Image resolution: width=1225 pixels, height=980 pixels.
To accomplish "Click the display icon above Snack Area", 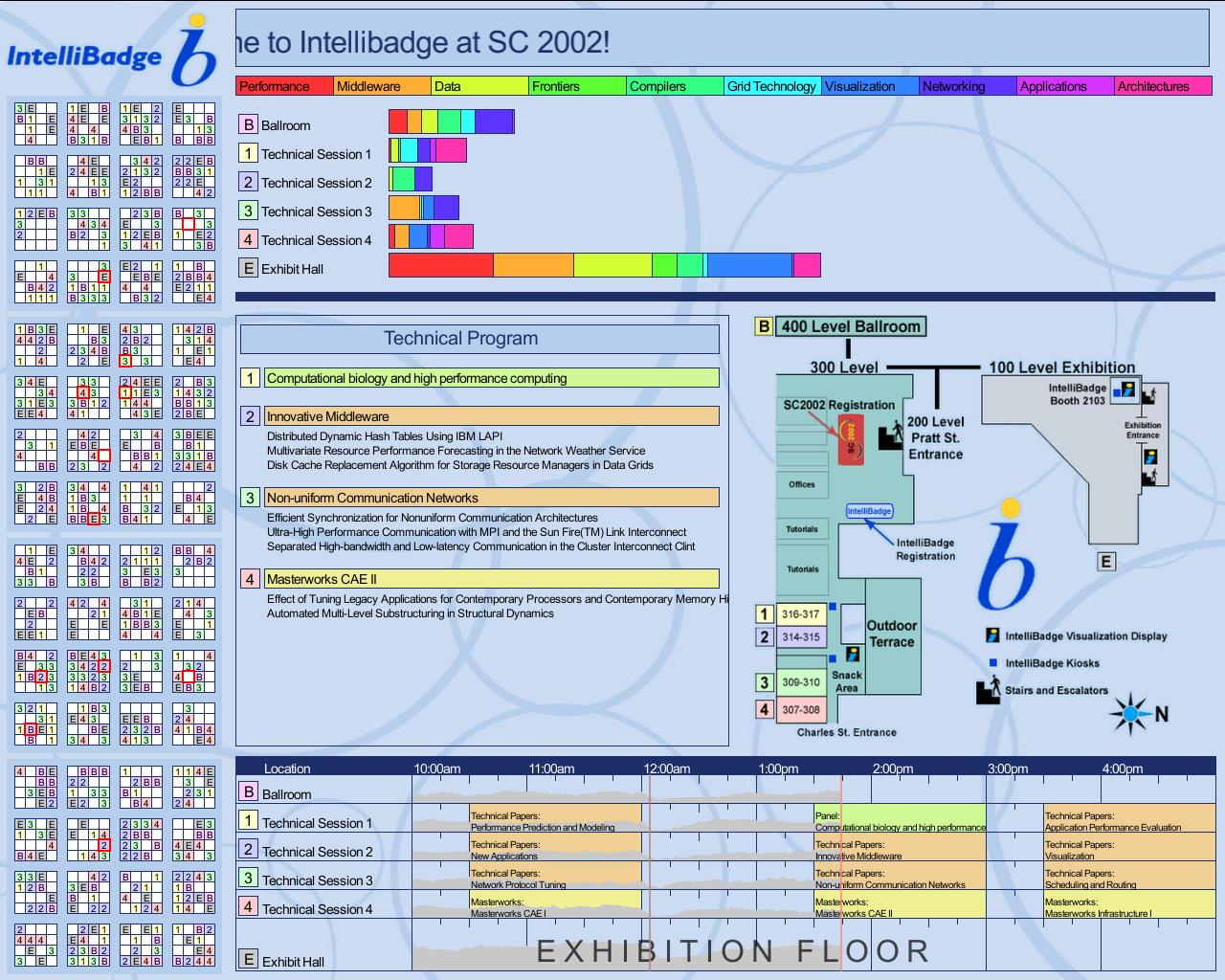I will (852, 654).
